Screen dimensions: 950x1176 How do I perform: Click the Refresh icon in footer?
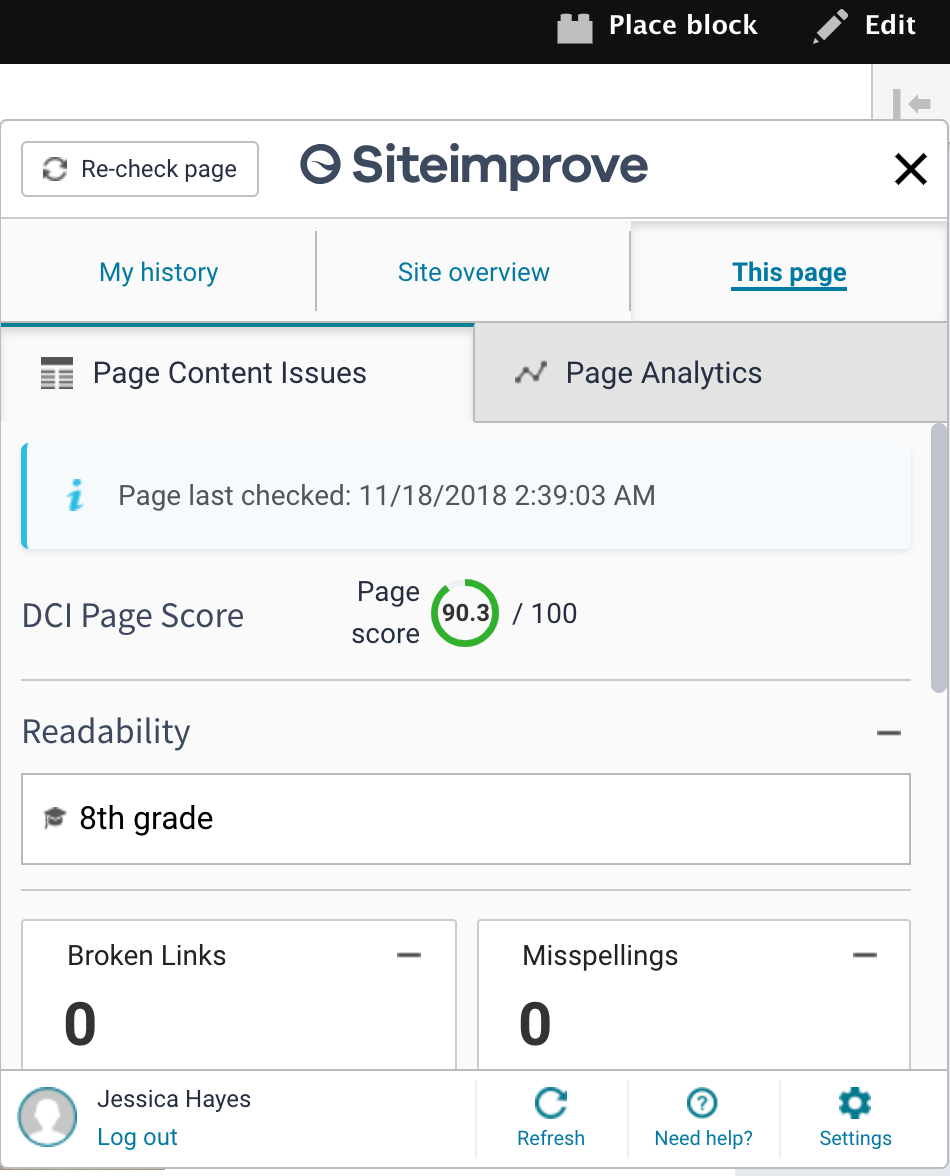pos(550,1103)
